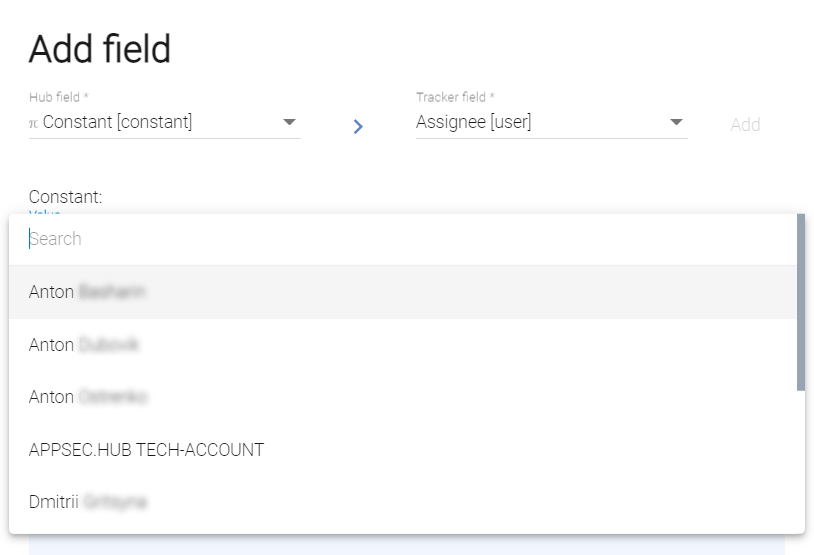Expand the Tracker field dropdown arrow
This screenshot has width=814, height=555.
[676, 122]
